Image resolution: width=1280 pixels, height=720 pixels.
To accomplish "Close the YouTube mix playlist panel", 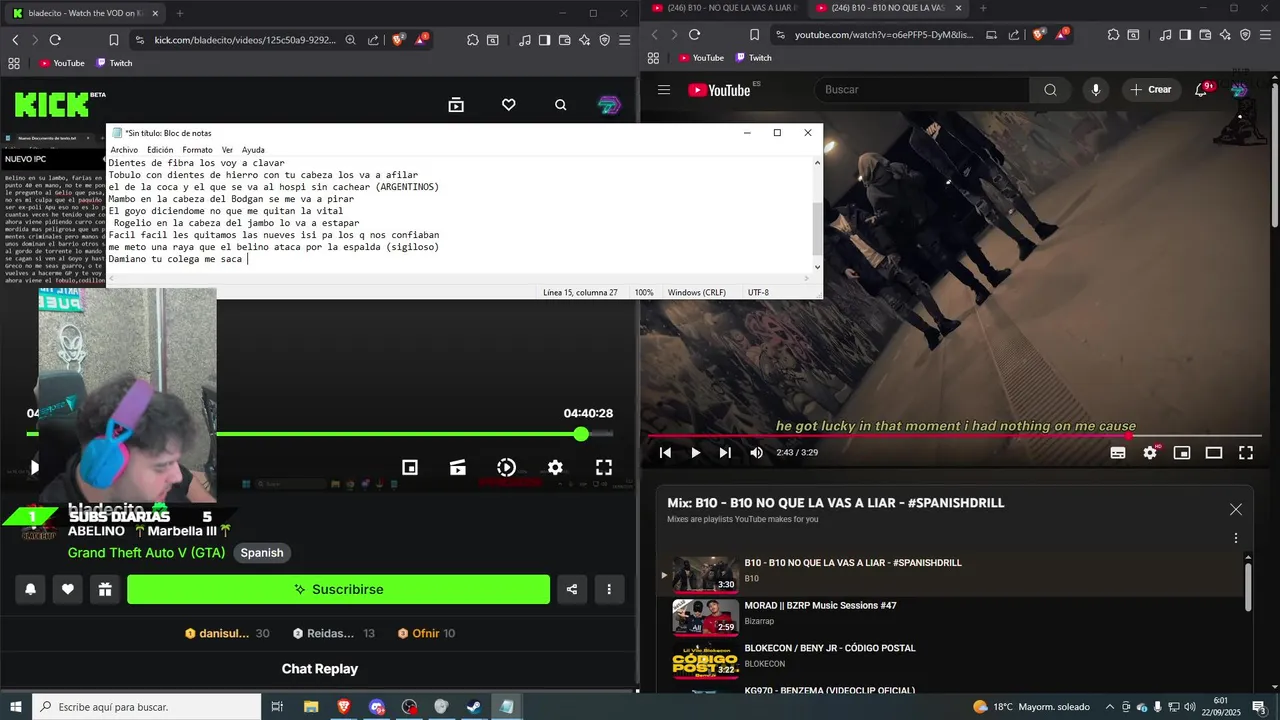I will coord(1236,509).
